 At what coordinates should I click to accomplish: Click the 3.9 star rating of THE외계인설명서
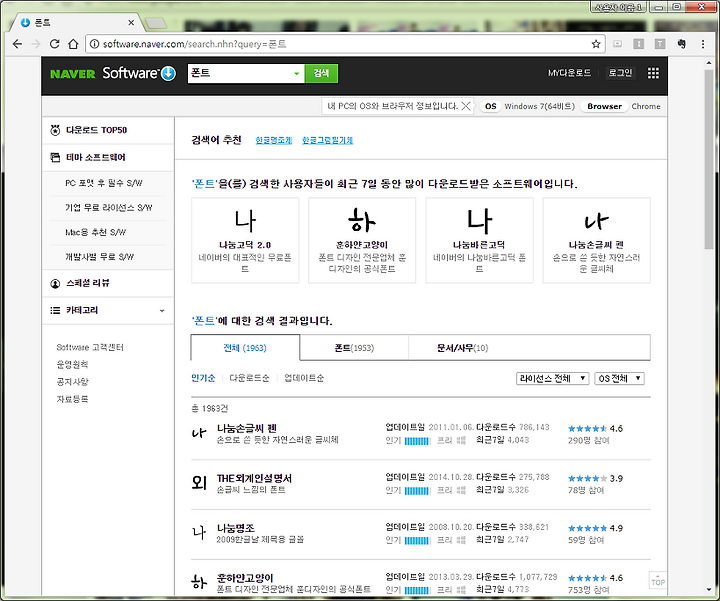coord(596,478)
